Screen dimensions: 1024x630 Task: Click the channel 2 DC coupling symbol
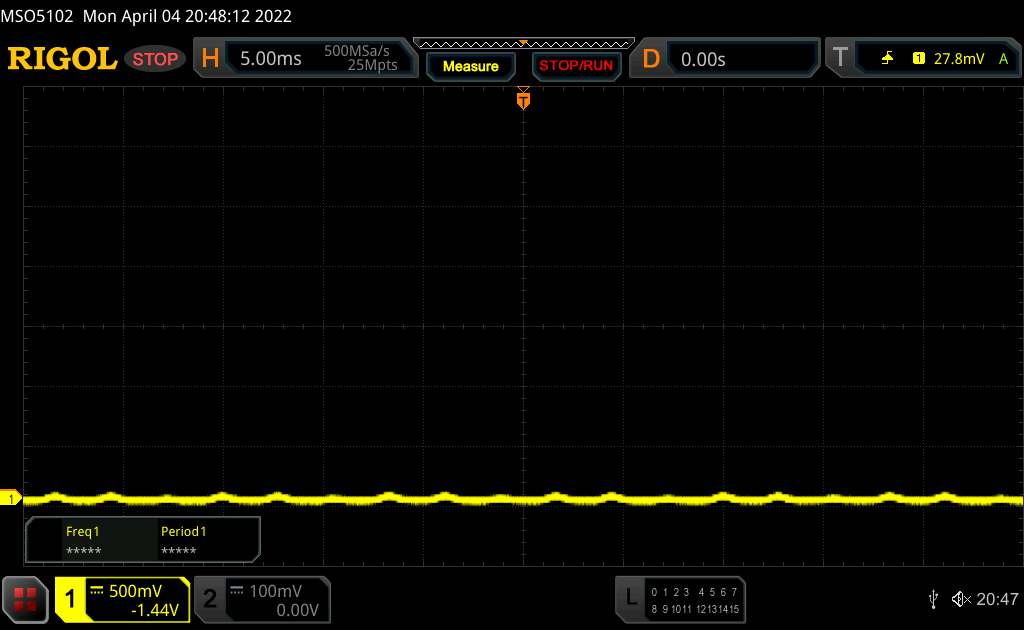(x=237, y=590)
